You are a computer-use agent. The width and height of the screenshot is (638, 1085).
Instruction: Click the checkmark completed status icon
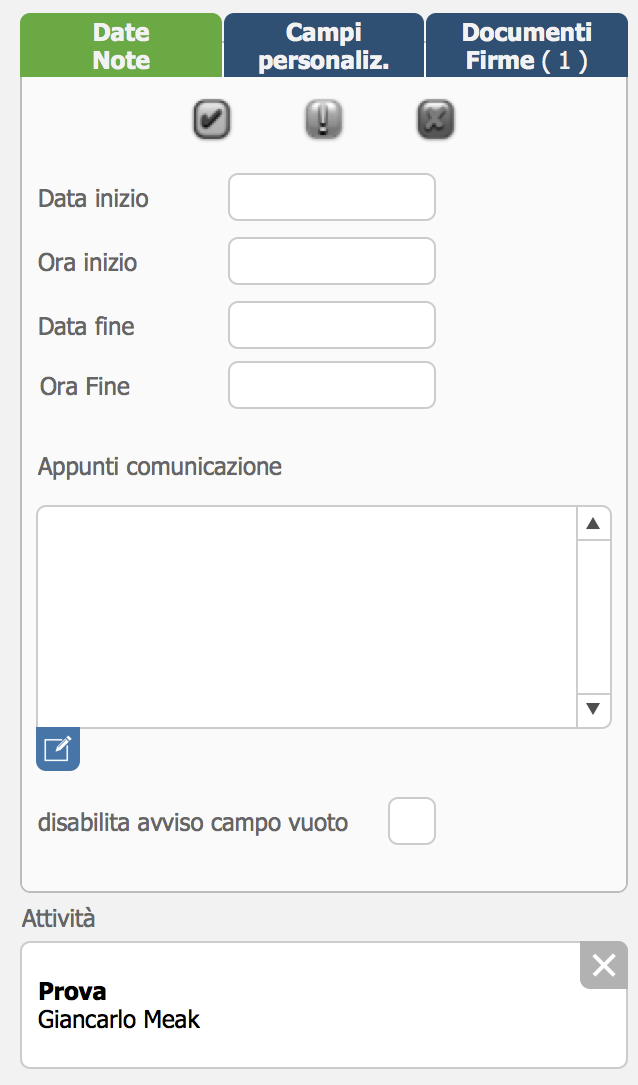(x=212, y=120)
